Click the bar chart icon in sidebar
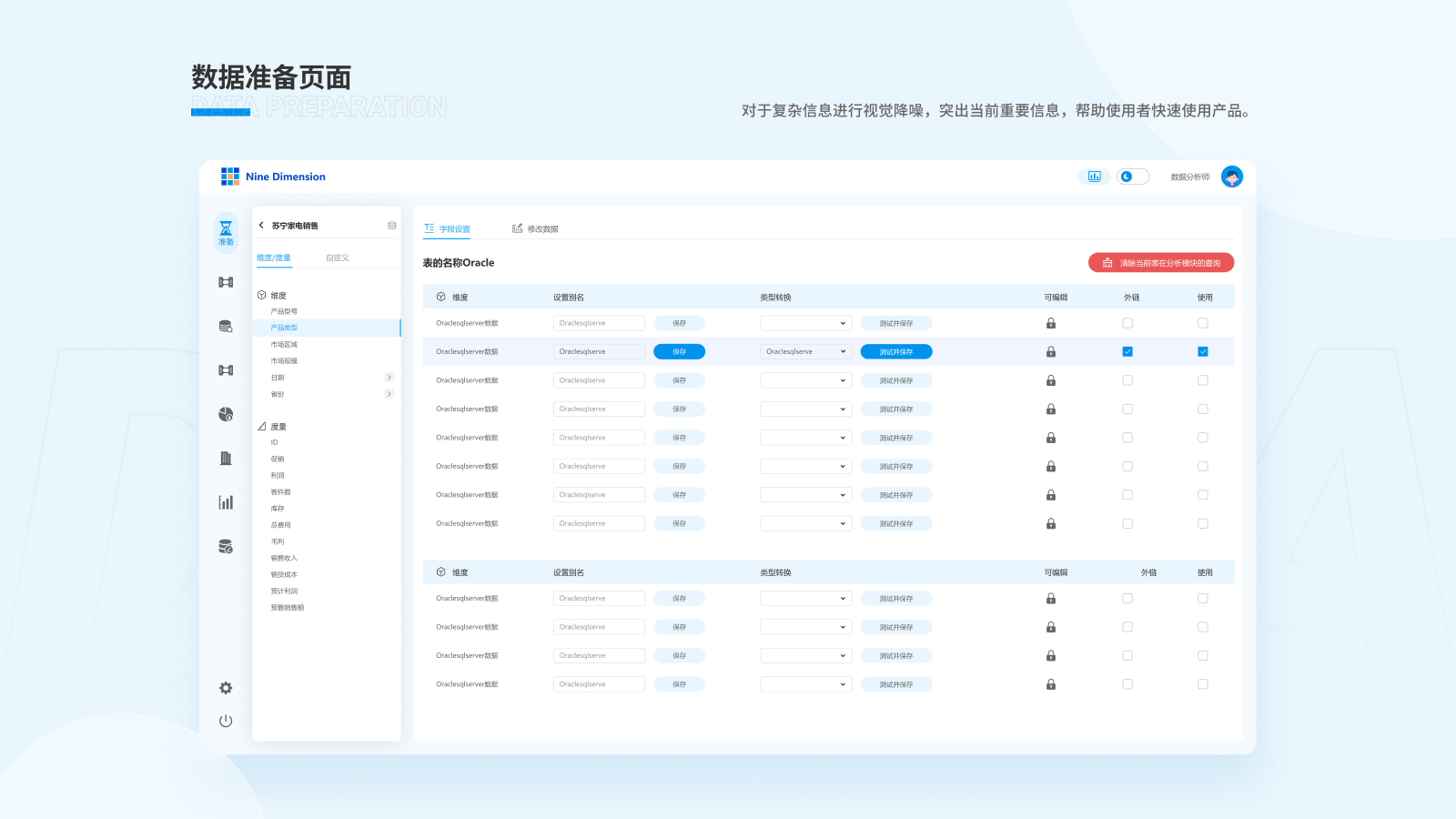Screen dimensions: 1456x819 [x=226, y=502]
